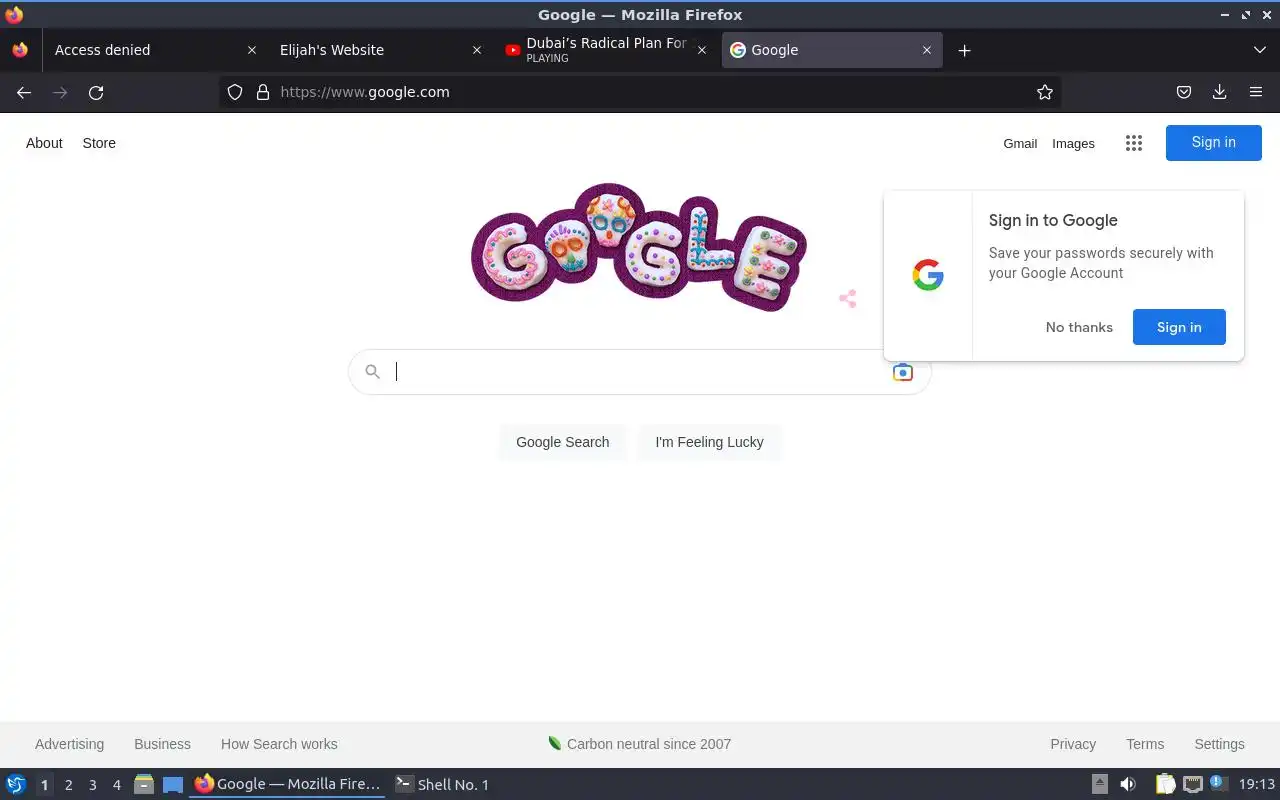The height and width of the screenshot is (800, 1280).
Task: Open the taskbar application launcher icon
Action: (16, 784)
